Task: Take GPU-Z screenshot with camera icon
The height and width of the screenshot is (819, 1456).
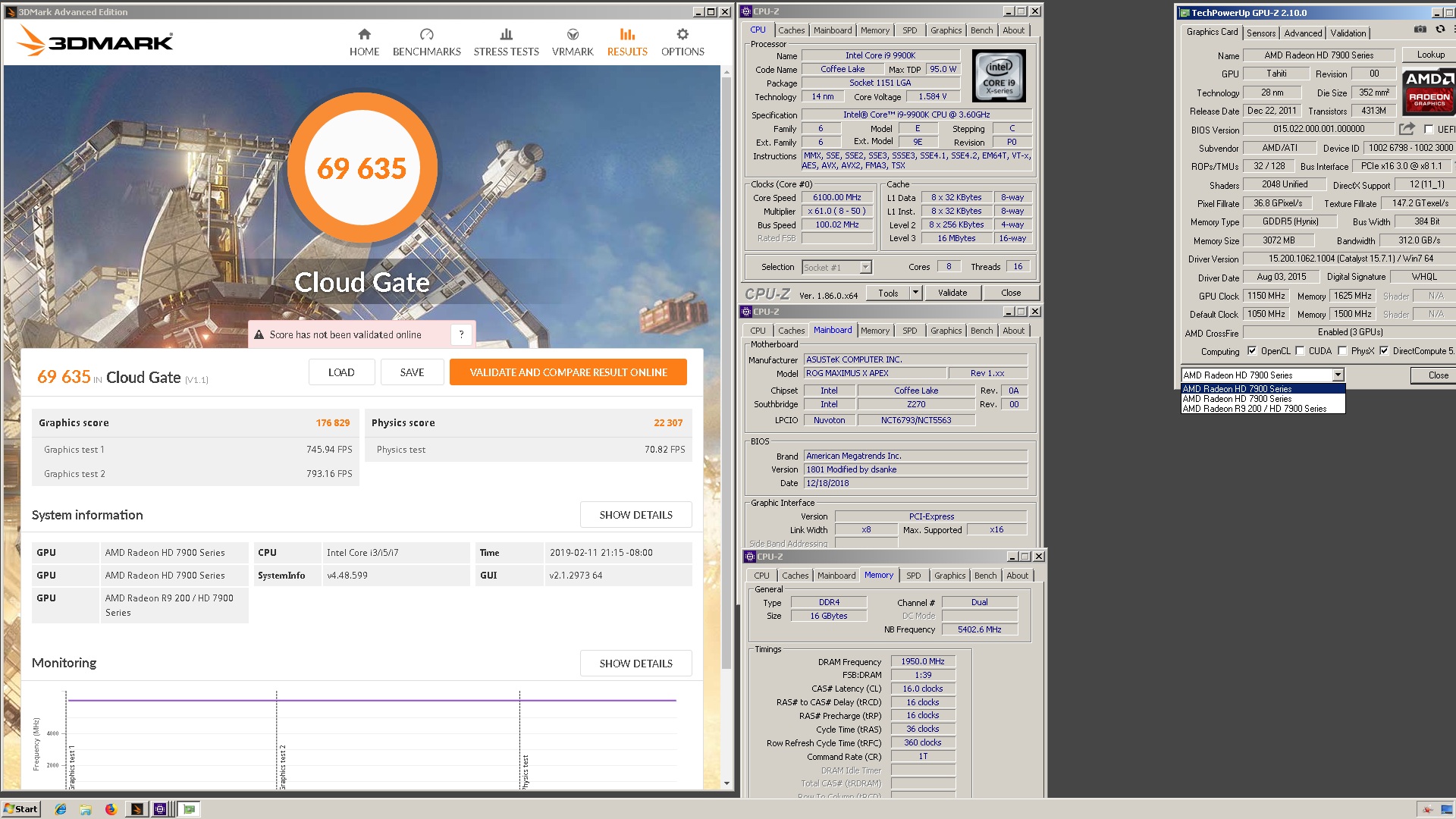Action: point(1420,30)
